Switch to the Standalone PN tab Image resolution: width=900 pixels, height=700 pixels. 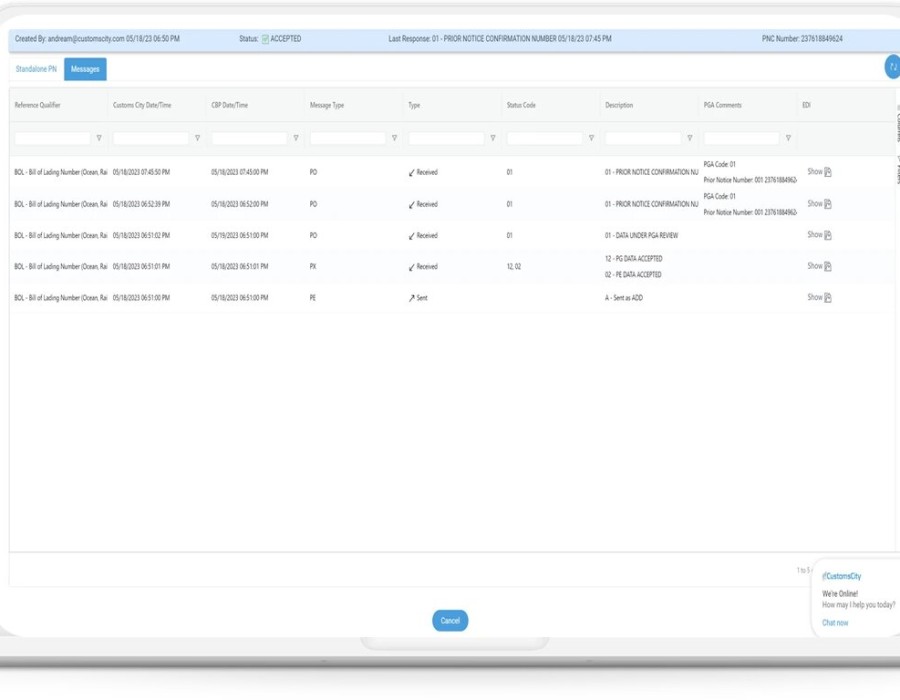(x=36, y=69)
